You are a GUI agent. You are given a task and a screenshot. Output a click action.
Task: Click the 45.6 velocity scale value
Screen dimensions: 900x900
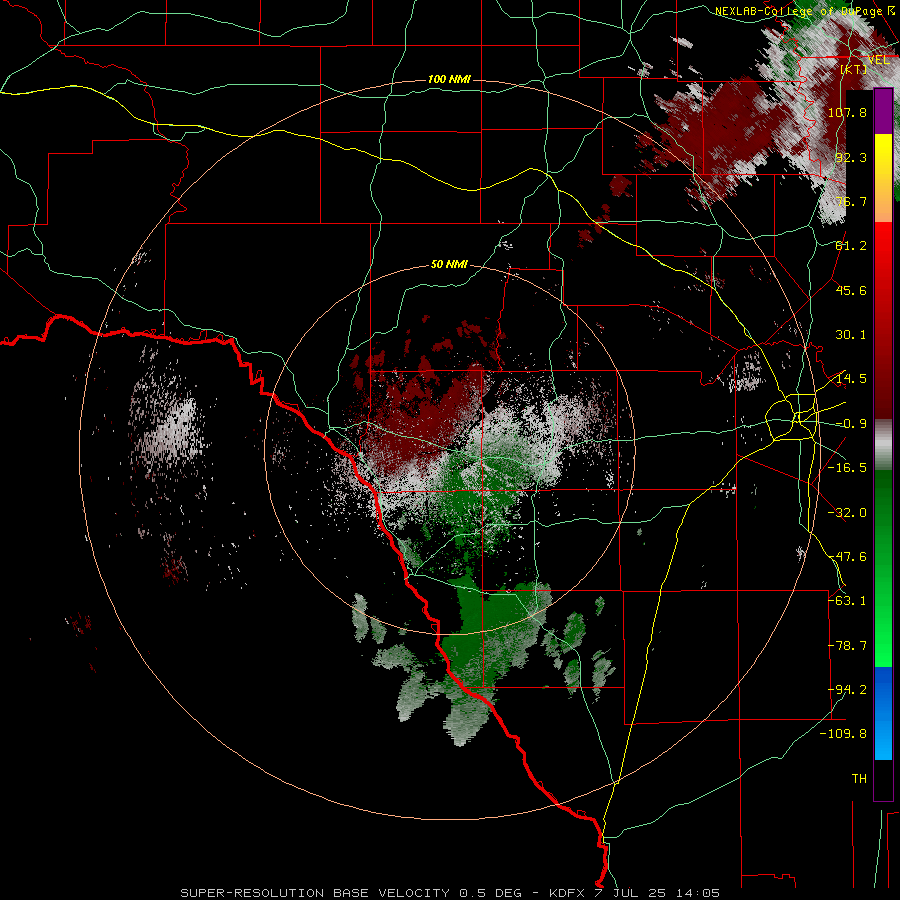point(851,290)
